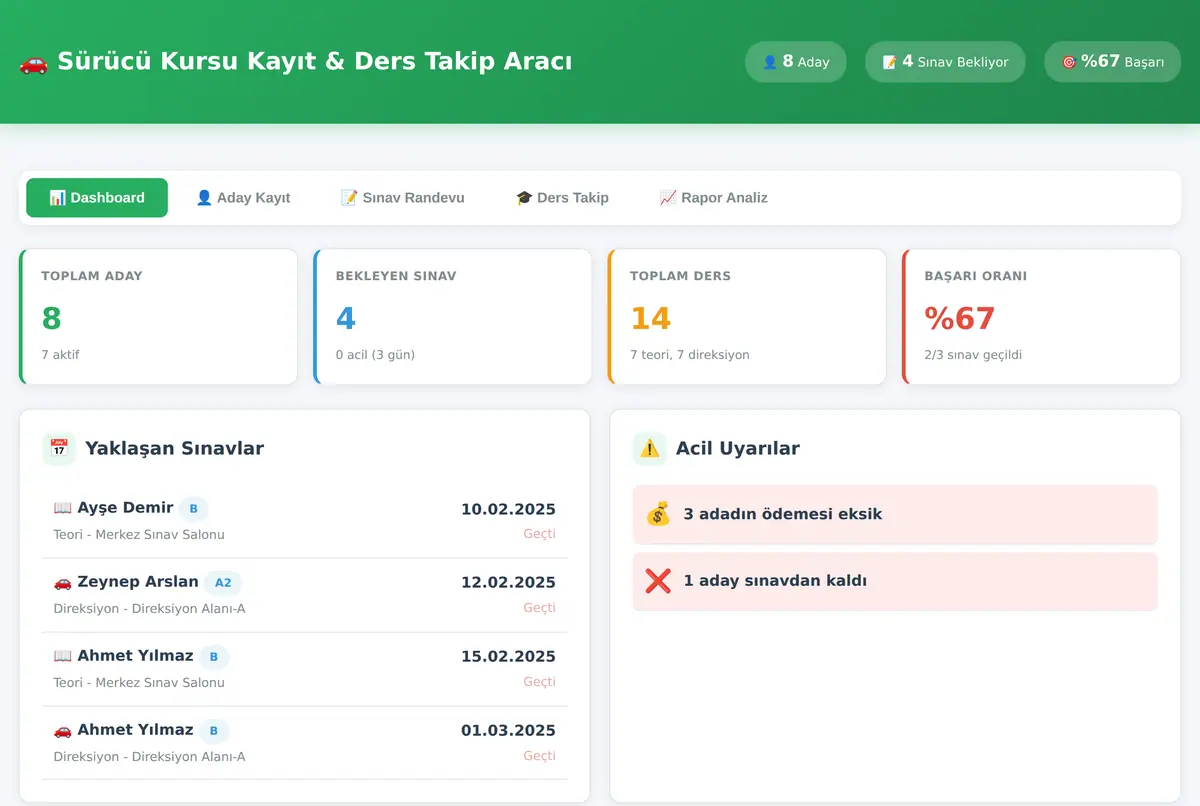Select the '1 aday sınavdan kaldı' alert
Screen dimensions: 1200x806
[895, 580]
